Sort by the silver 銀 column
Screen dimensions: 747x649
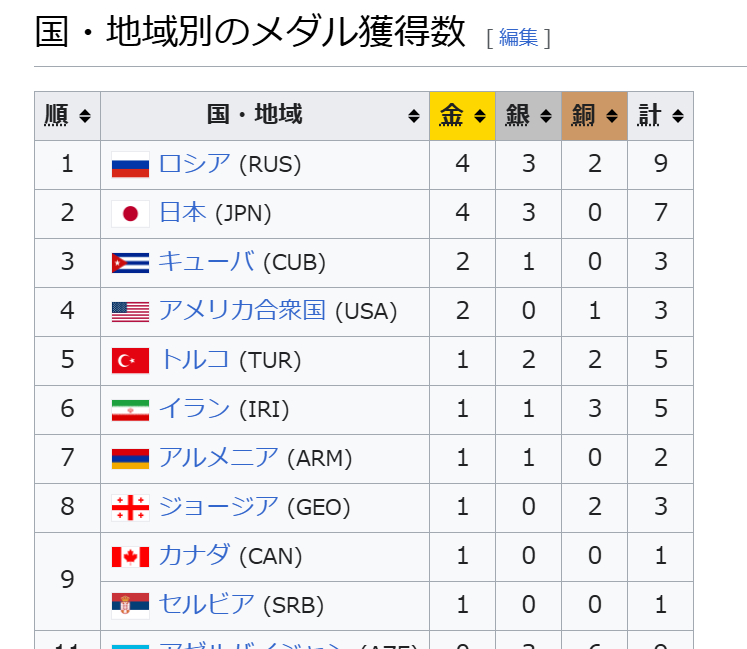pos(528,116)
